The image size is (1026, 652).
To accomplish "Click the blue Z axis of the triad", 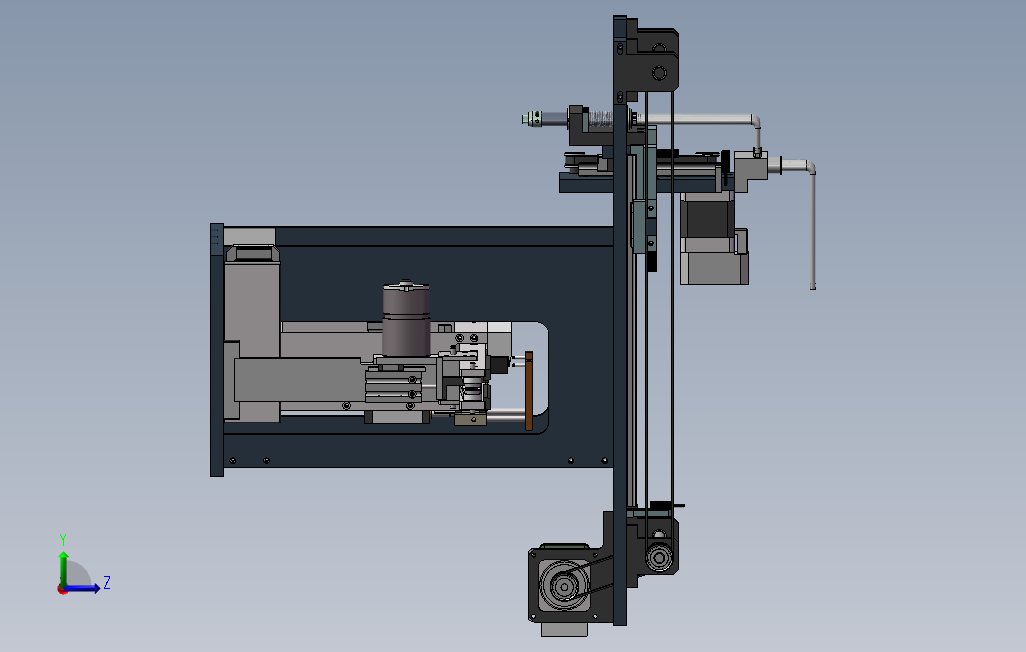I will pos(82,589).
